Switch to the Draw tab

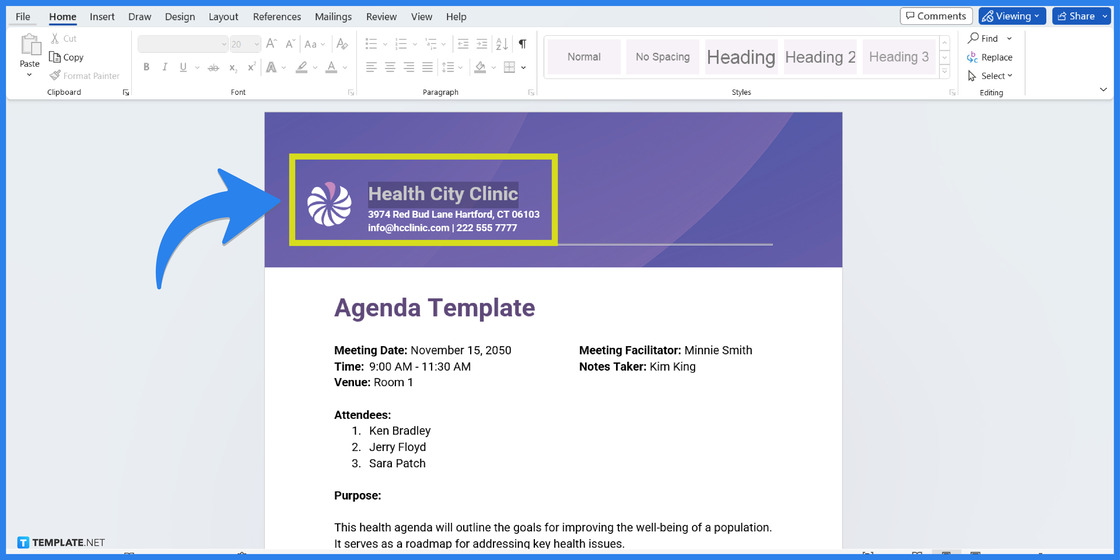point(139,16)
